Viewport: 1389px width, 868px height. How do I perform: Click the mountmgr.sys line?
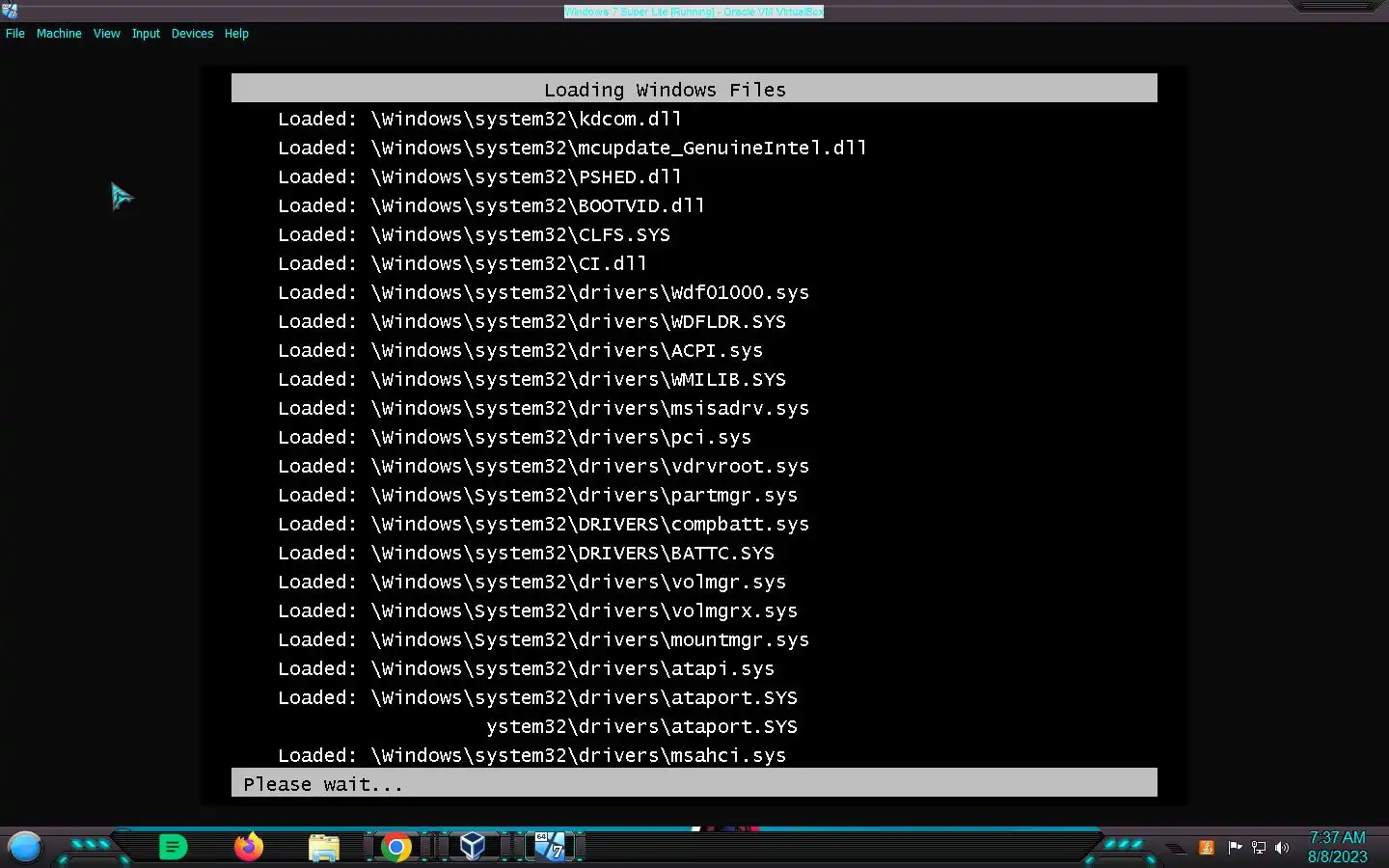tap(543, 639)
